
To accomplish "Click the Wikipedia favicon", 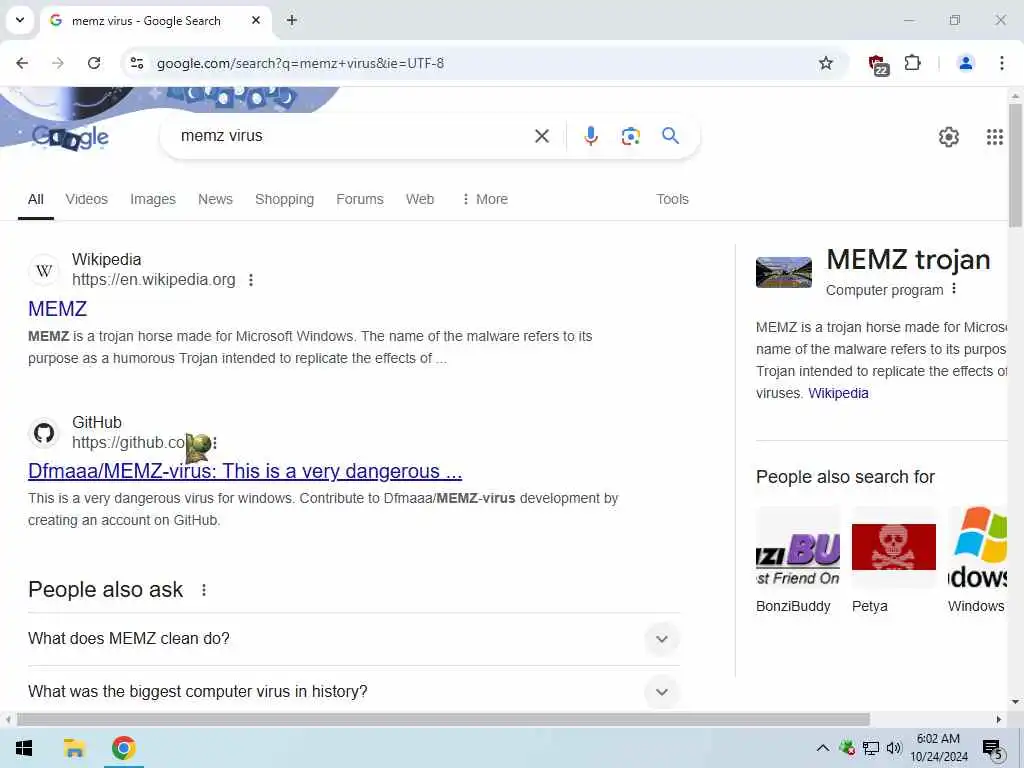I will click(44, 270).
